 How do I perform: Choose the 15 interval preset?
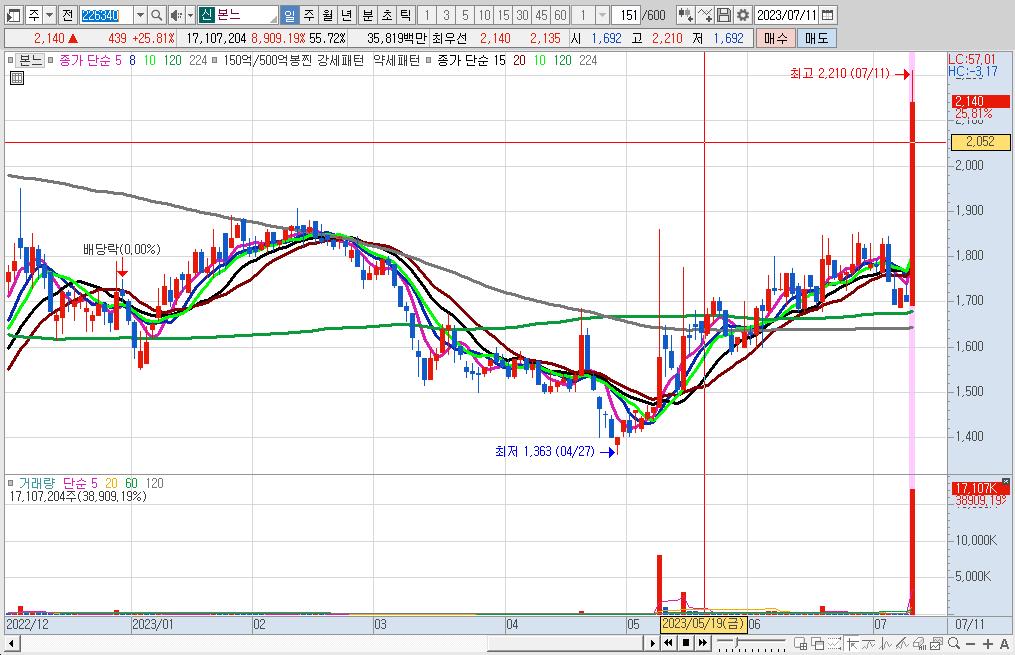pyautogui.click(x=503, y=14)
